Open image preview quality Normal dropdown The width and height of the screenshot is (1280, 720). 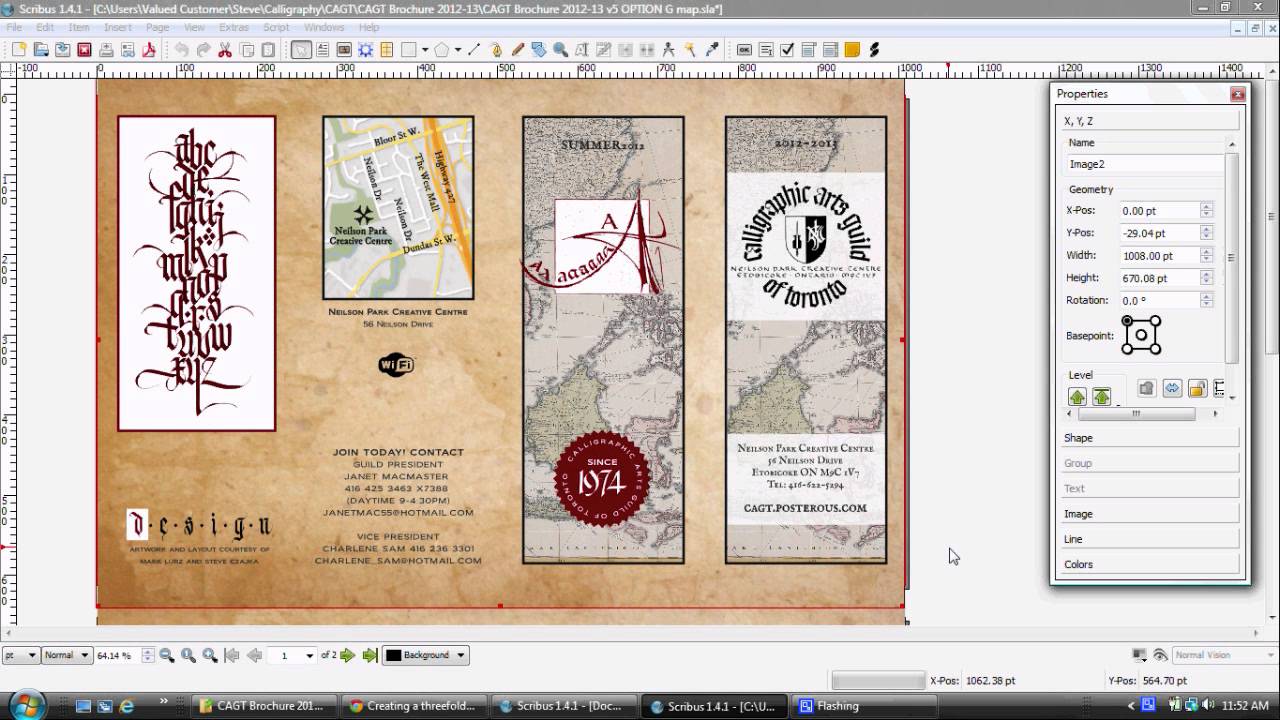(x=66, y=655)
